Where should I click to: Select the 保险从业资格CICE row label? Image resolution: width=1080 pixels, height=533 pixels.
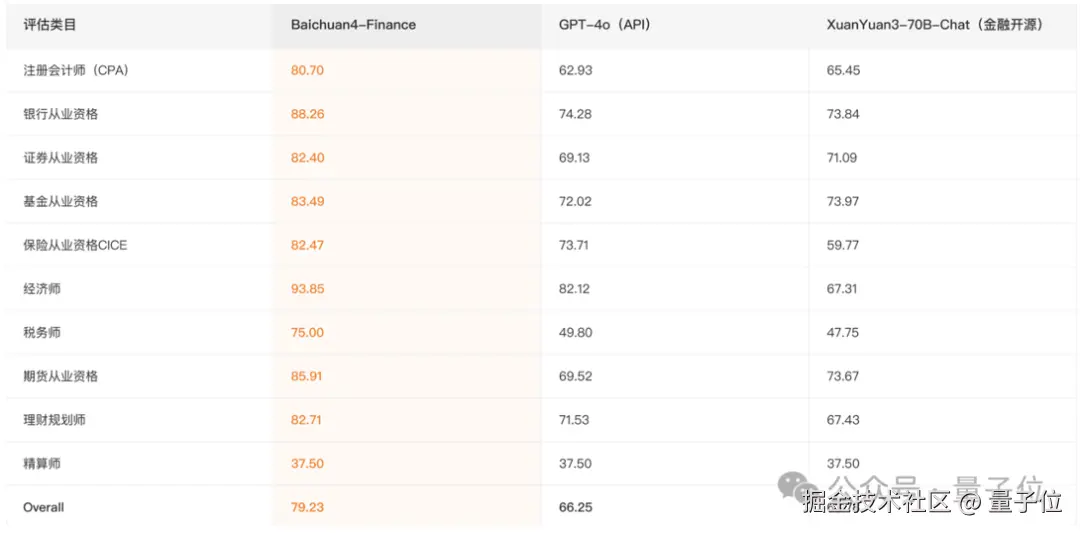click(75, 245)
